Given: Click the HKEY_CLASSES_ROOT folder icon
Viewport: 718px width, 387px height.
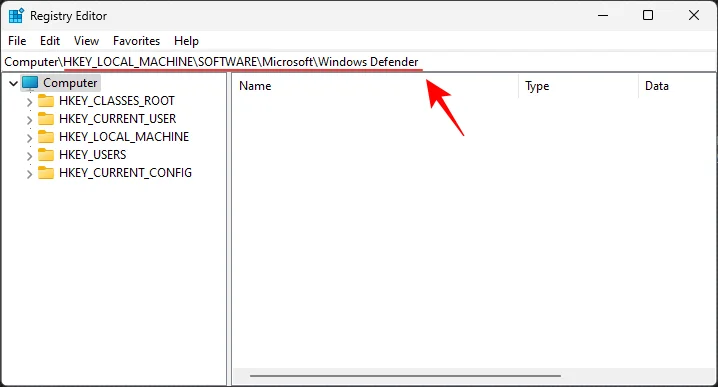Looking at the screenshot, I should point(46,100).
